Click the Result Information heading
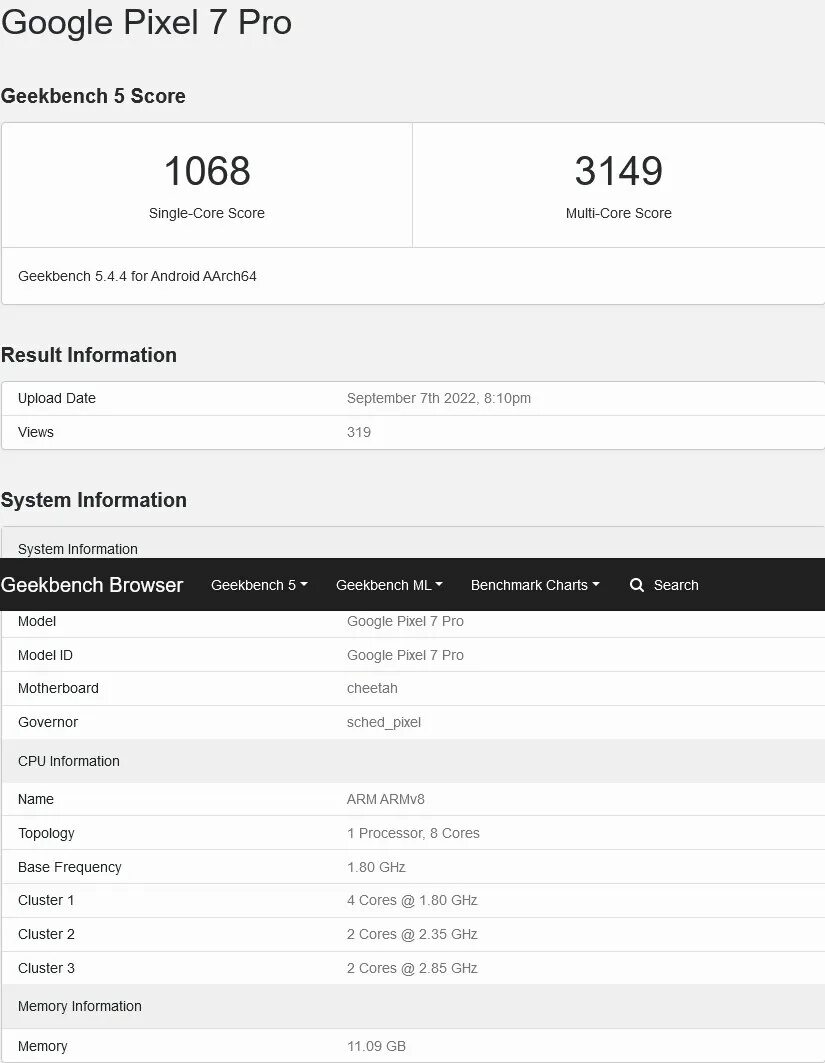This screenshot has height=1063, width=825. point(89,355)
